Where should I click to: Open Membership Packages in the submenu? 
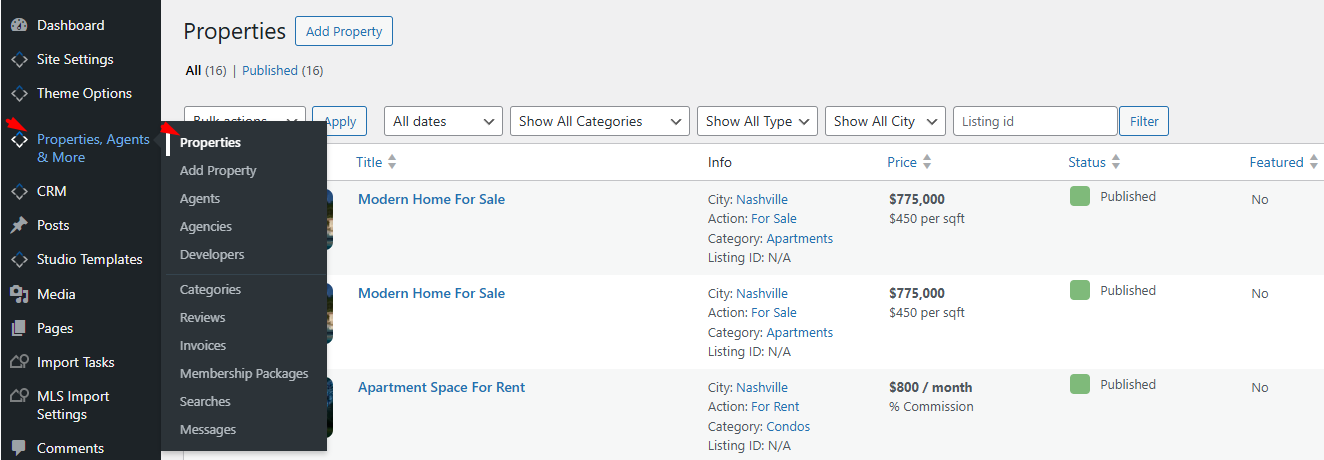point(244,374)
